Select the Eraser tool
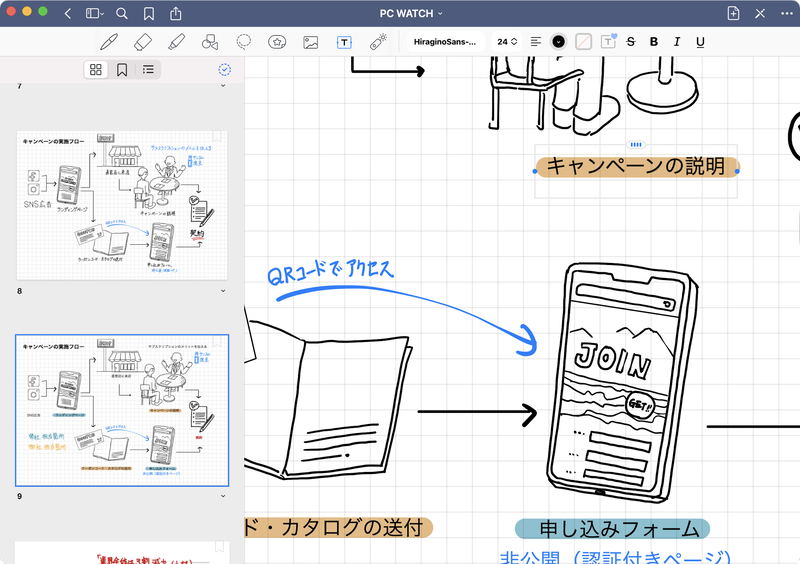This screenshot has height=564, width=800. point(142,42)
